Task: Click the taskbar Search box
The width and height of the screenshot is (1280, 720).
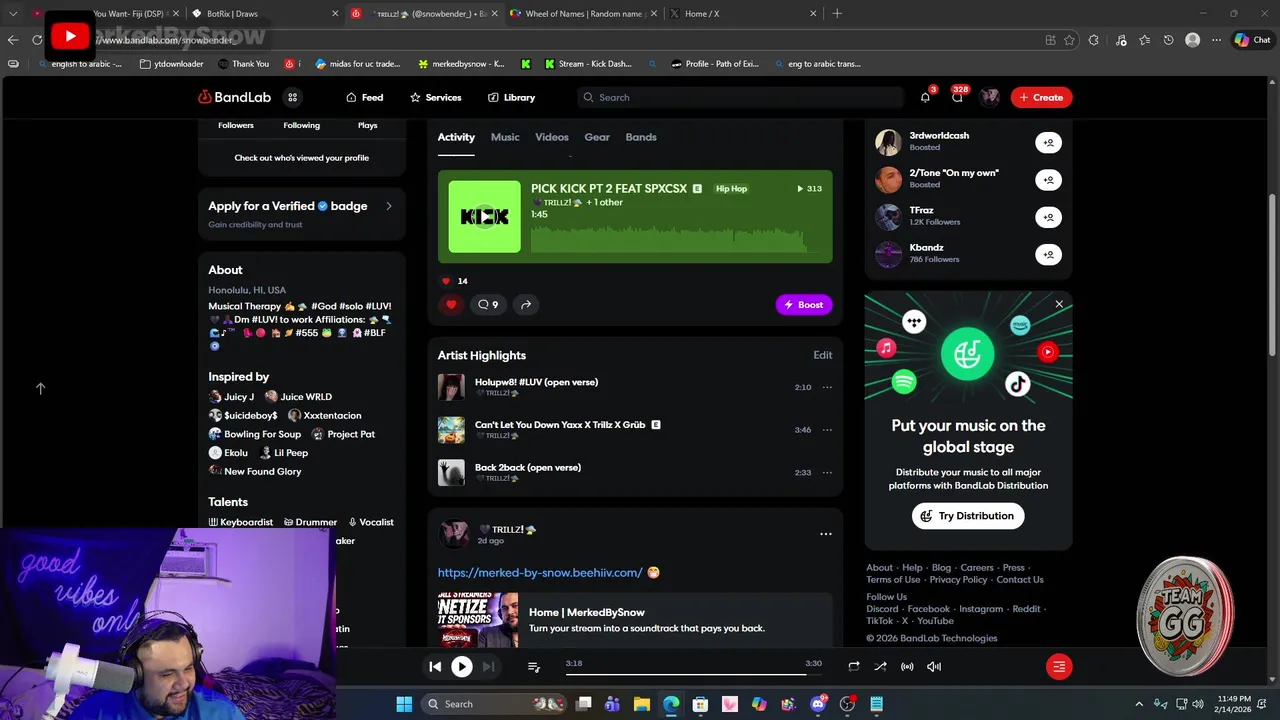Action: tap(493, 704)
